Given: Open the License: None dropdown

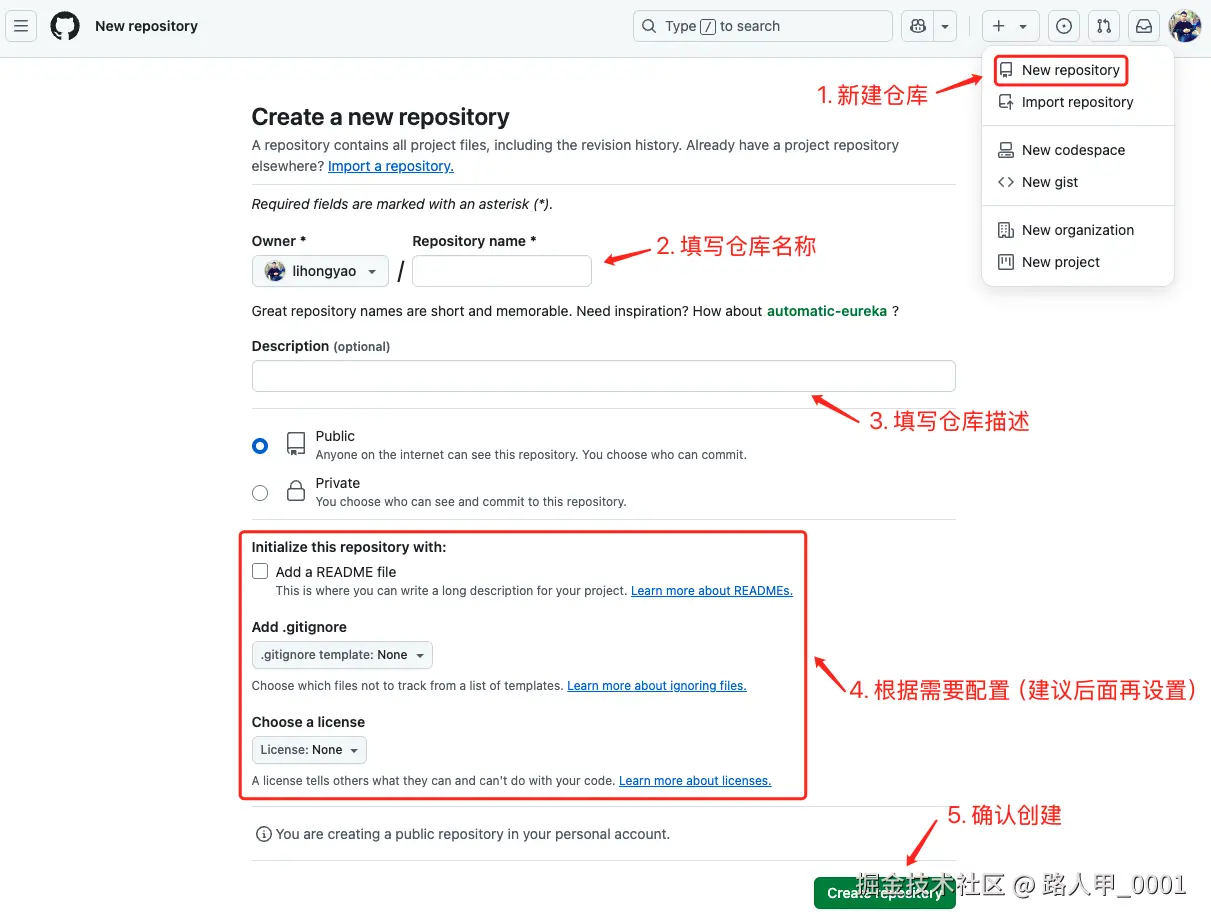Looking at the screenshot, I should coord(309,750).
